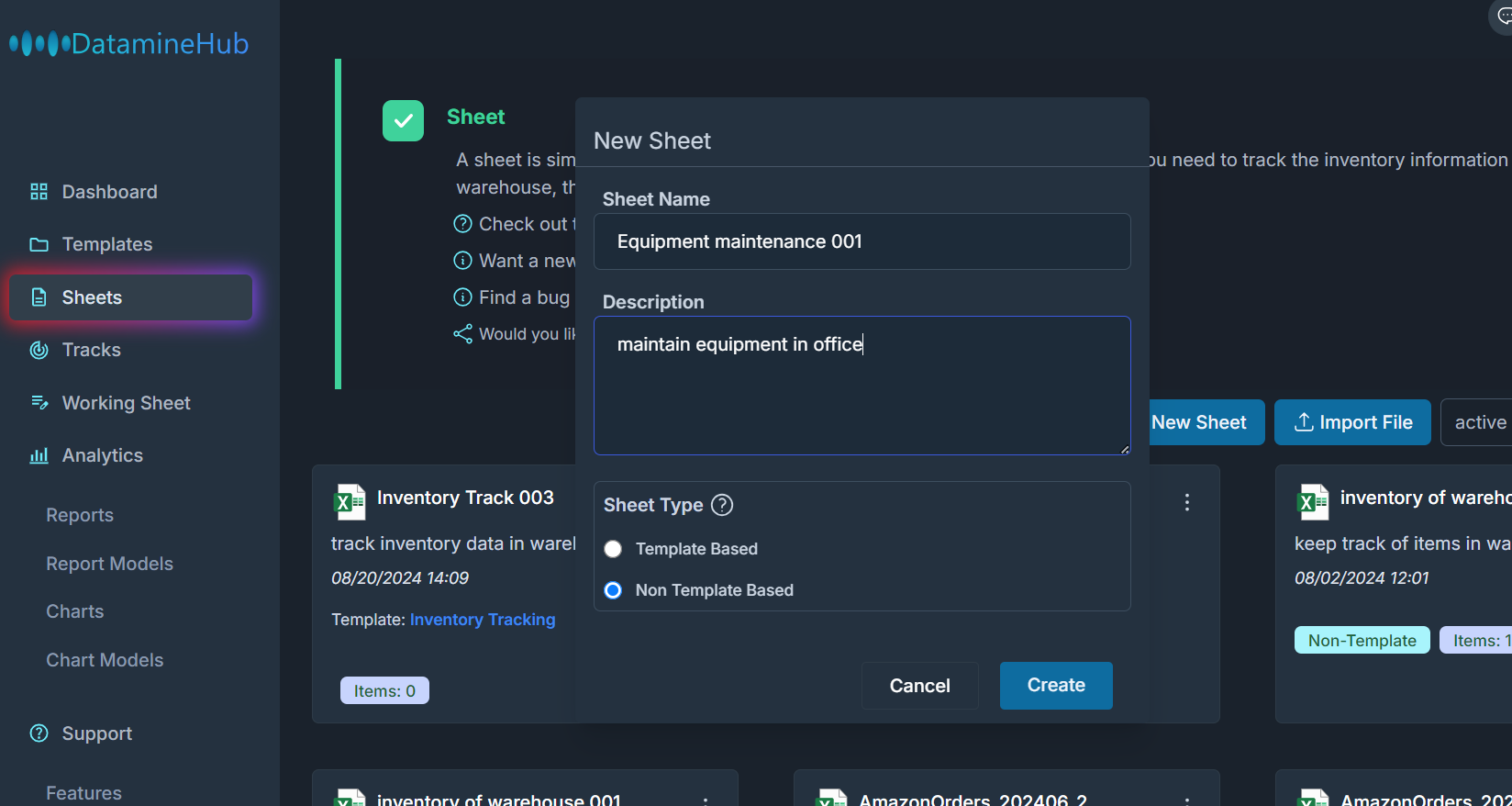
Task: Open Features in sidebar
Action: (84, 793)
